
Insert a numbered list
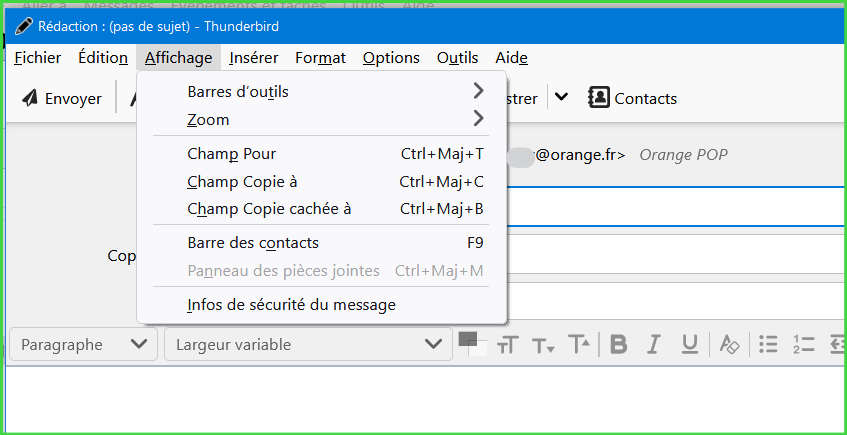(803, 345)
